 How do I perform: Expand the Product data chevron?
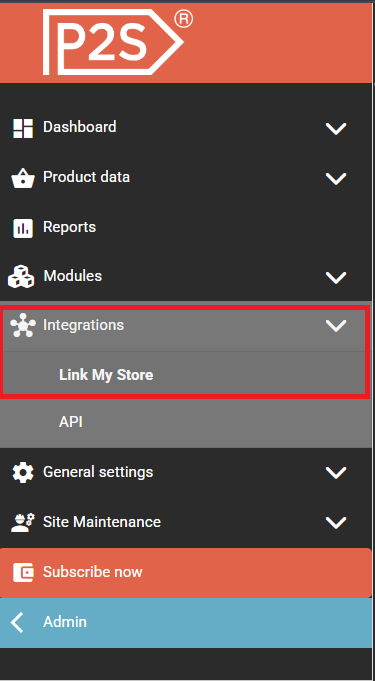coord(336,179)
